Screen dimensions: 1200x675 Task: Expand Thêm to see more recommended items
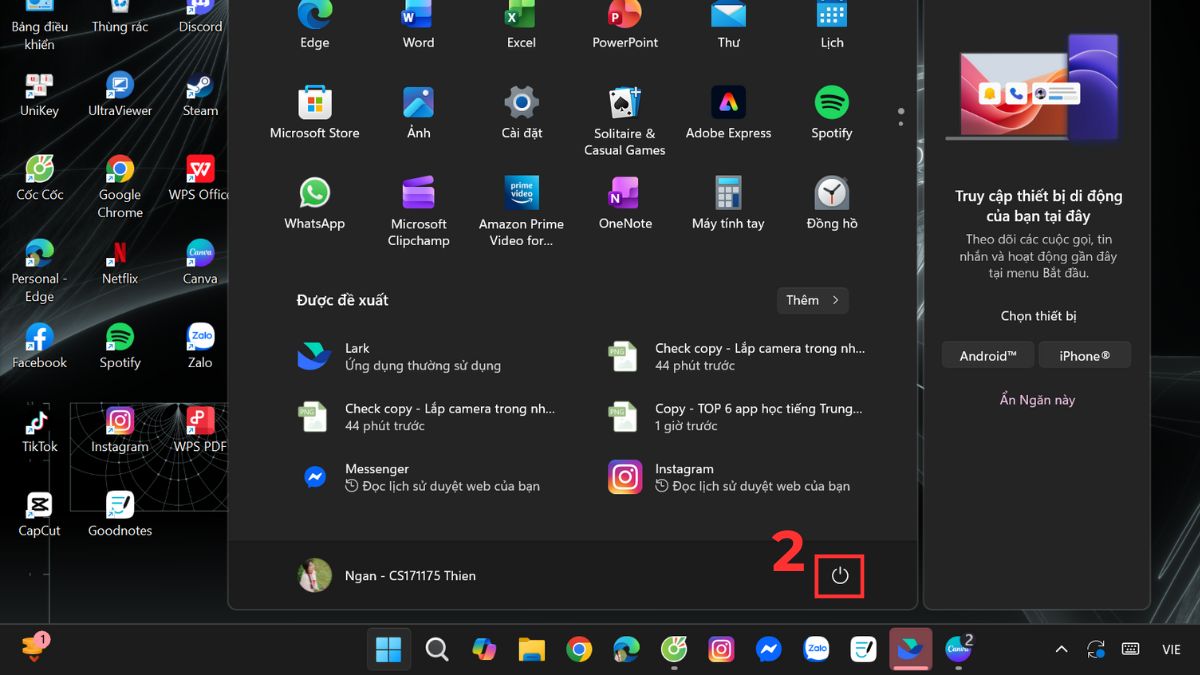[x=812, y=300]
